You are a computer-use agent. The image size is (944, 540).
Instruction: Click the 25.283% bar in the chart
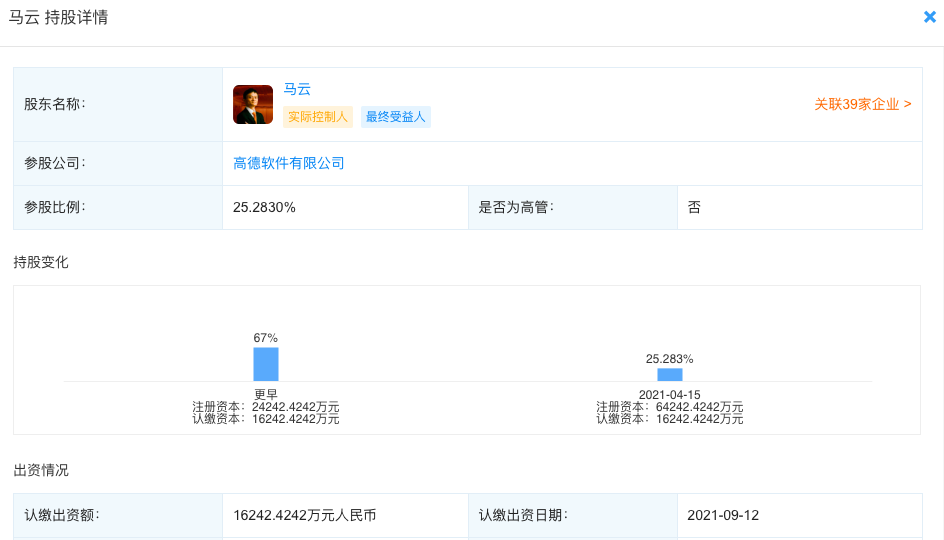(x=669, y=374)
